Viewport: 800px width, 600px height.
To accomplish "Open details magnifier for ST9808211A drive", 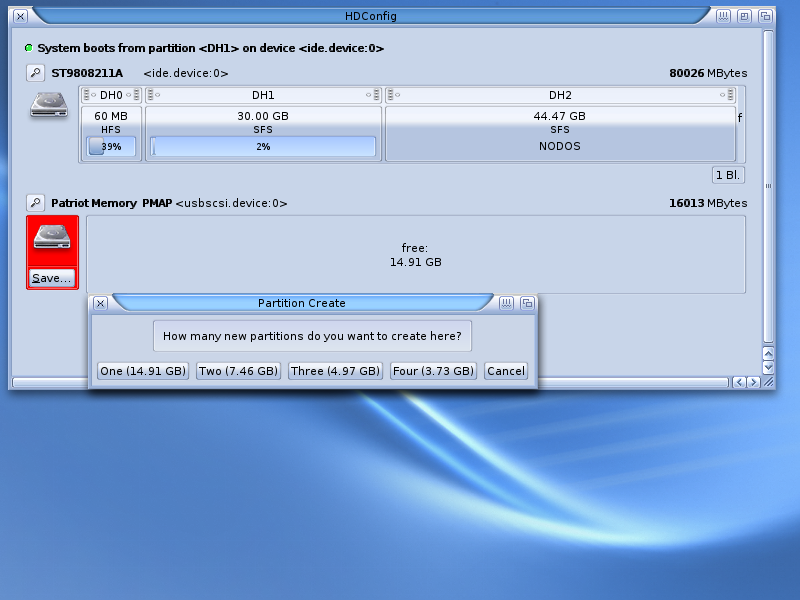I will point(35,73).
